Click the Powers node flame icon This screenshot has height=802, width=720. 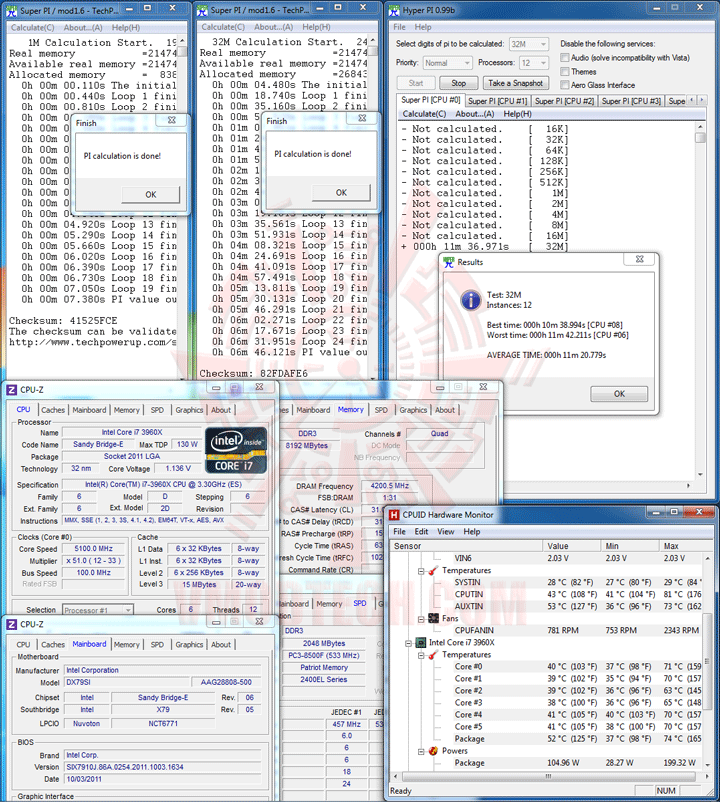433,751
